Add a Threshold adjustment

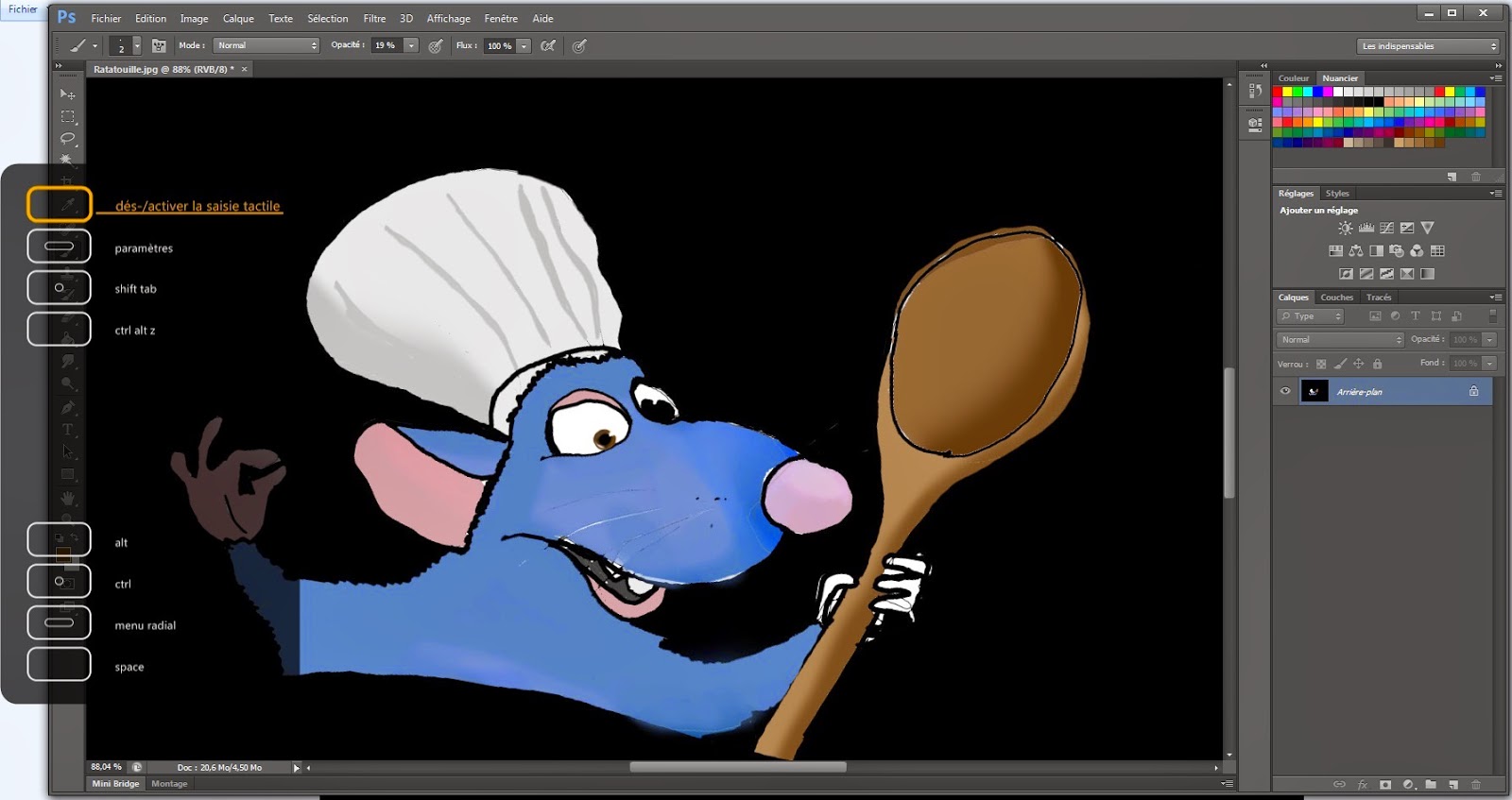1386,274
